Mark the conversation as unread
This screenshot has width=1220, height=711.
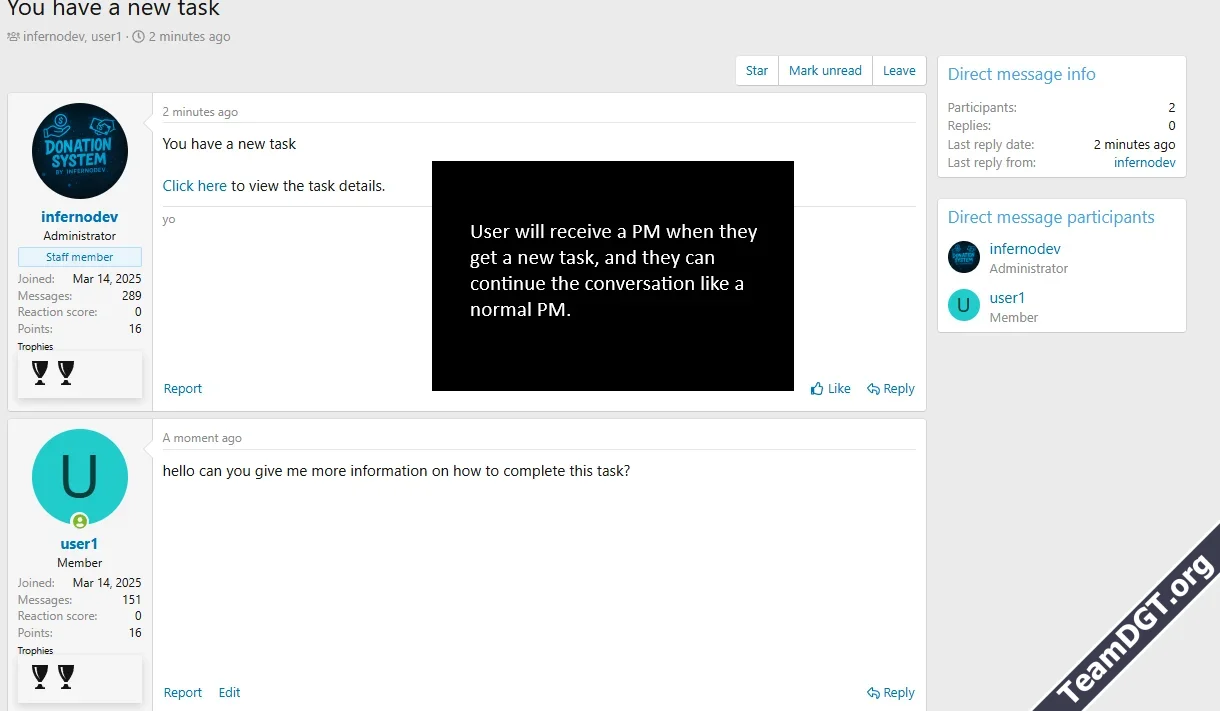coord(825,71)
